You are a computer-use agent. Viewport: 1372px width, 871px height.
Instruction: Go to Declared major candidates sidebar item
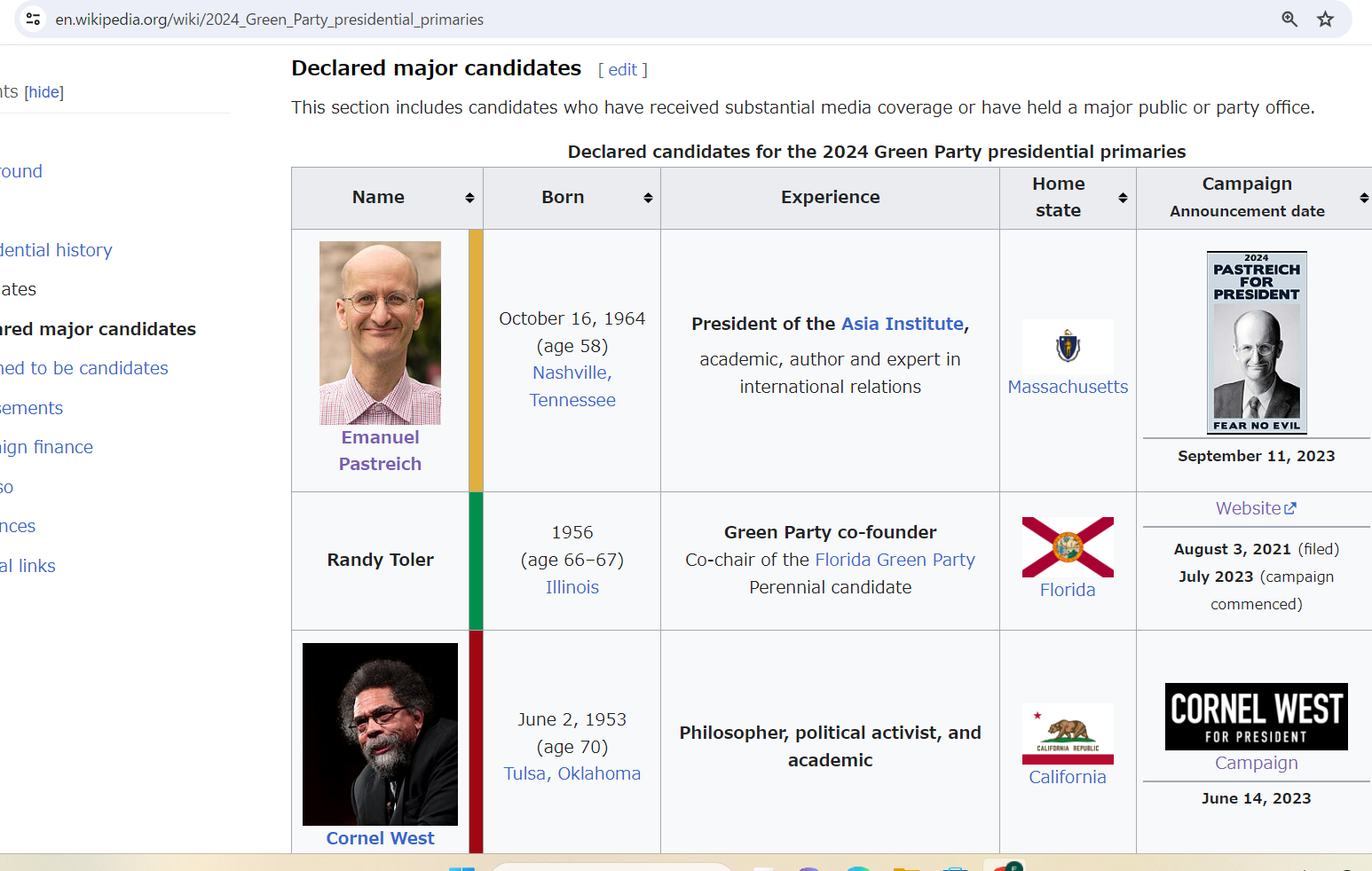98,329
